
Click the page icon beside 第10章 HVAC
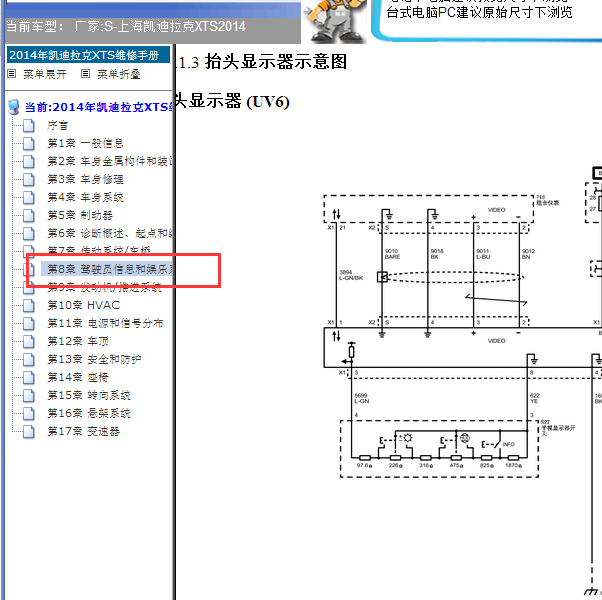(28, 306)
